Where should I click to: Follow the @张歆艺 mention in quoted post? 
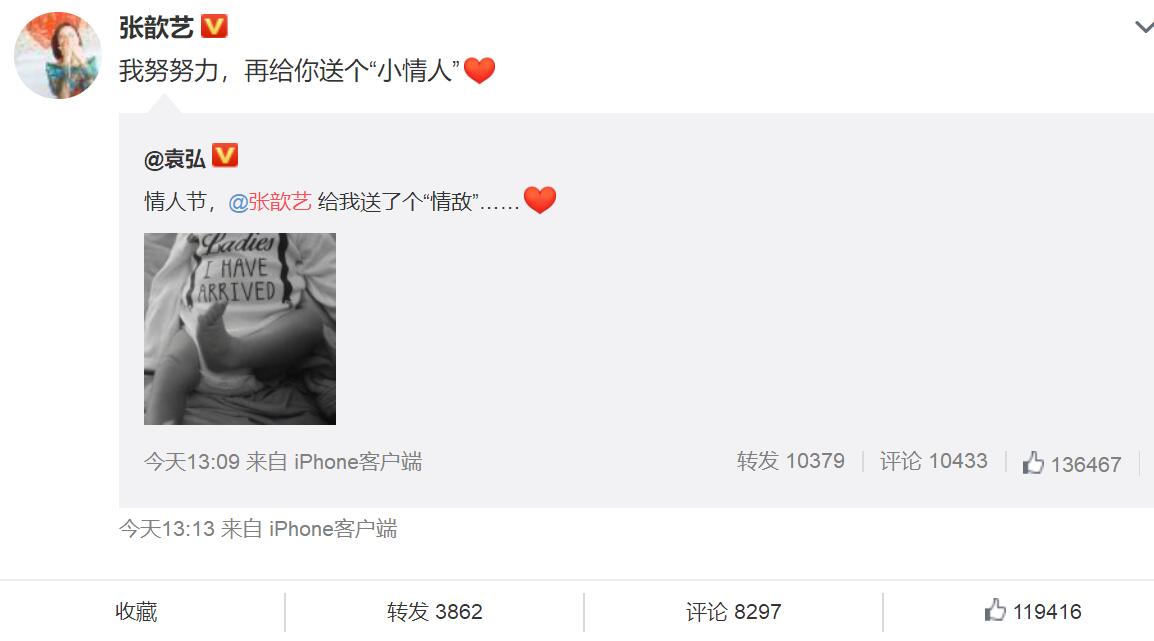pos(270,201)
